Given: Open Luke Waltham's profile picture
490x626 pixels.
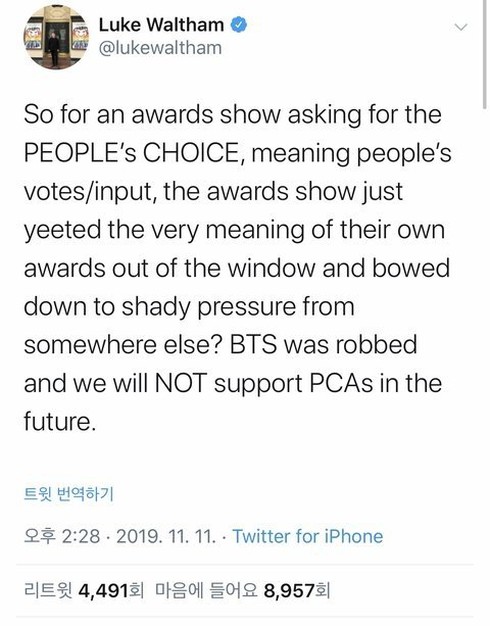Looking at the screenshot, I should [x=56, y=37].
